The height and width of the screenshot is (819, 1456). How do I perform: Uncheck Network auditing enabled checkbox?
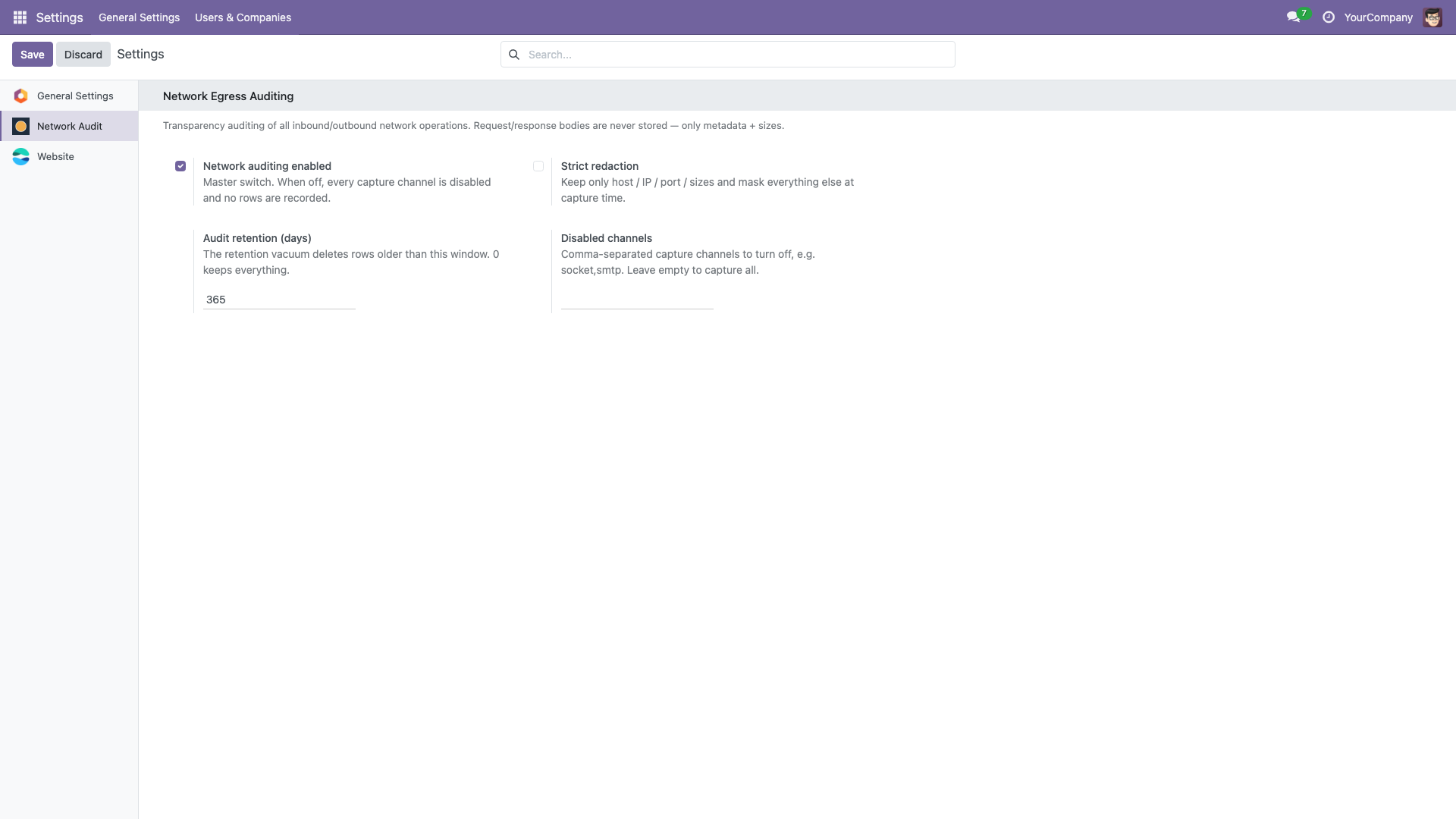[x=180, y=166]
